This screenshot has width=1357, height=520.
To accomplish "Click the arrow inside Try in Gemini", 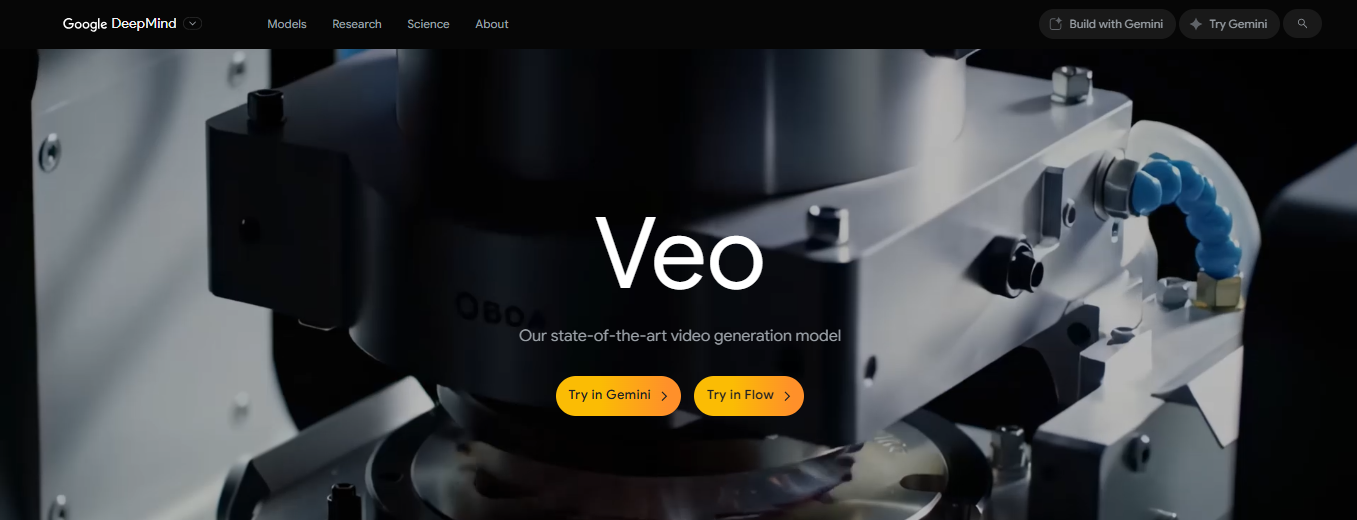I will [x=664, y=396].
